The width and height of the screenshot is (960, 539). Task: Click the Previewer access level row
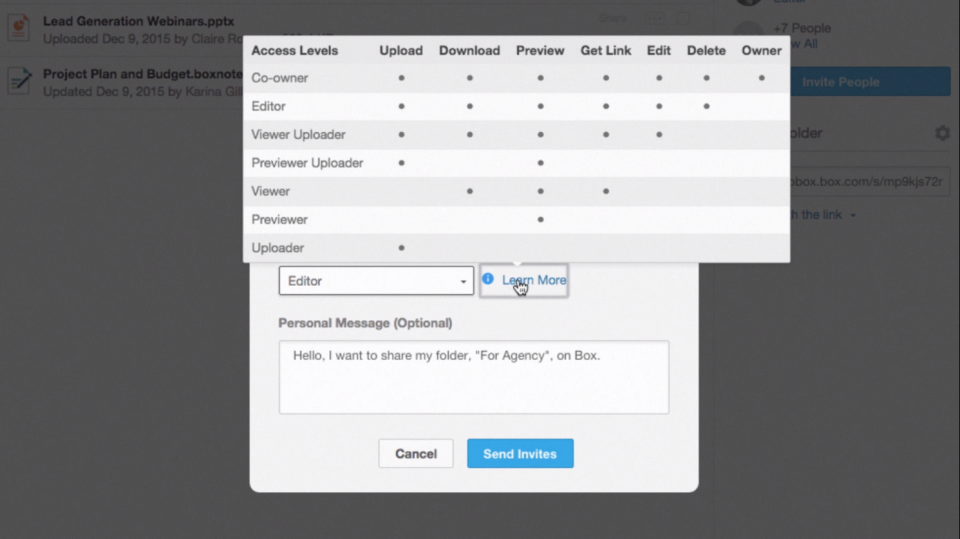(x=516, y=219)
